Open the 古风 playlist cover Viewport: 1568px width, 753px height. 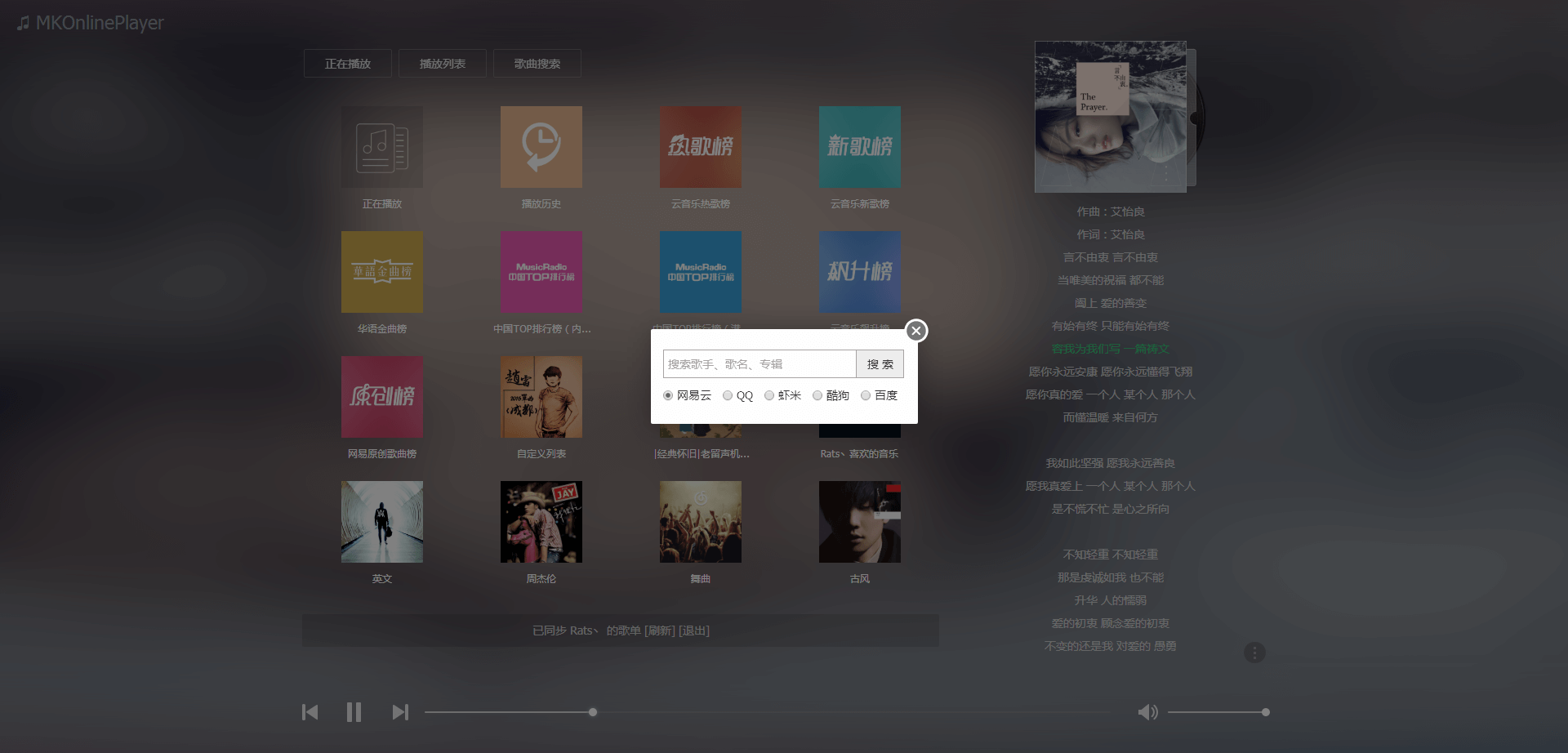tap(860, 522)
